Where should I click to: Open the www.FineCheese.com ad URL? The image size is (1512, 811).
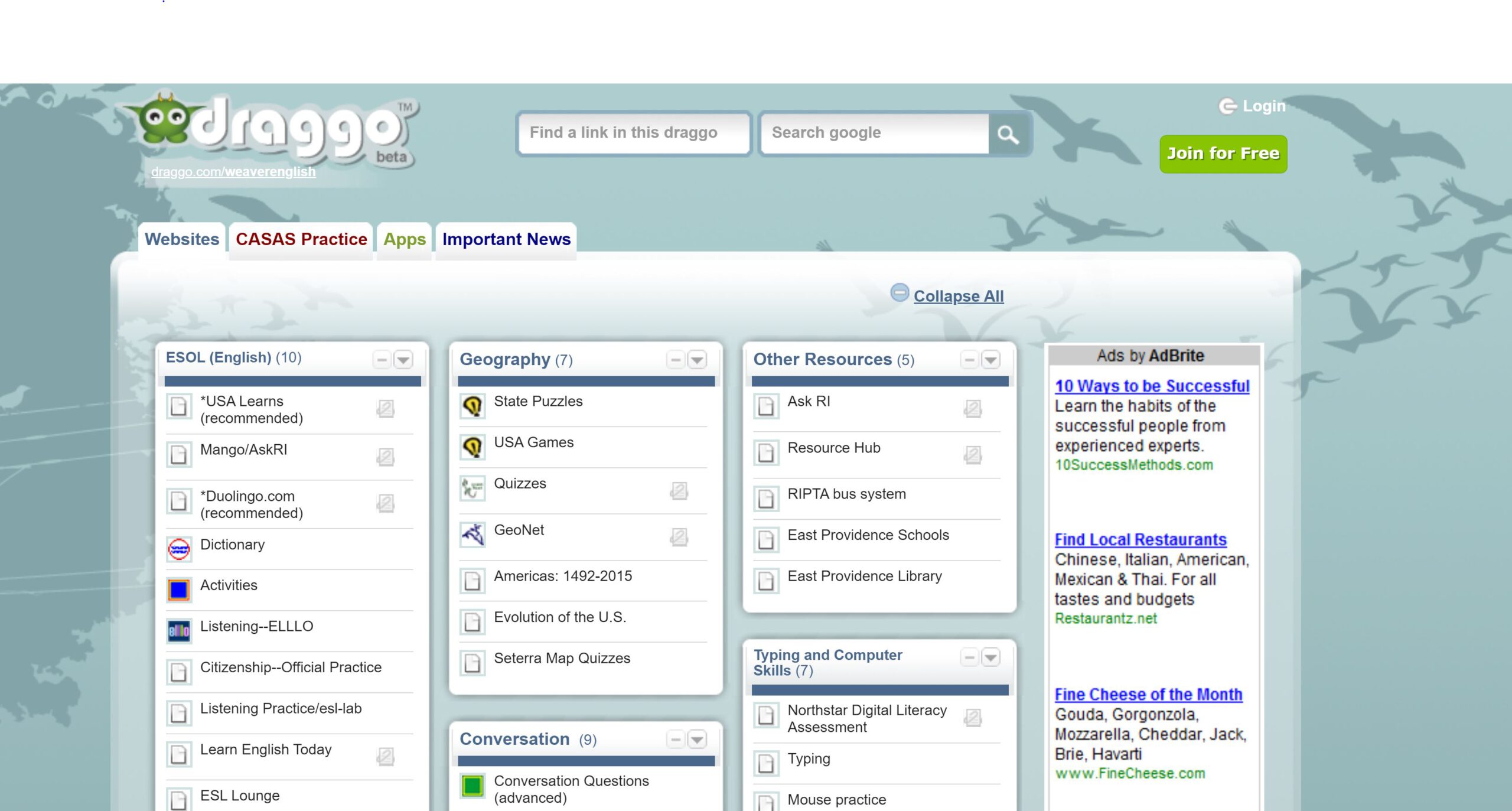1130,773
